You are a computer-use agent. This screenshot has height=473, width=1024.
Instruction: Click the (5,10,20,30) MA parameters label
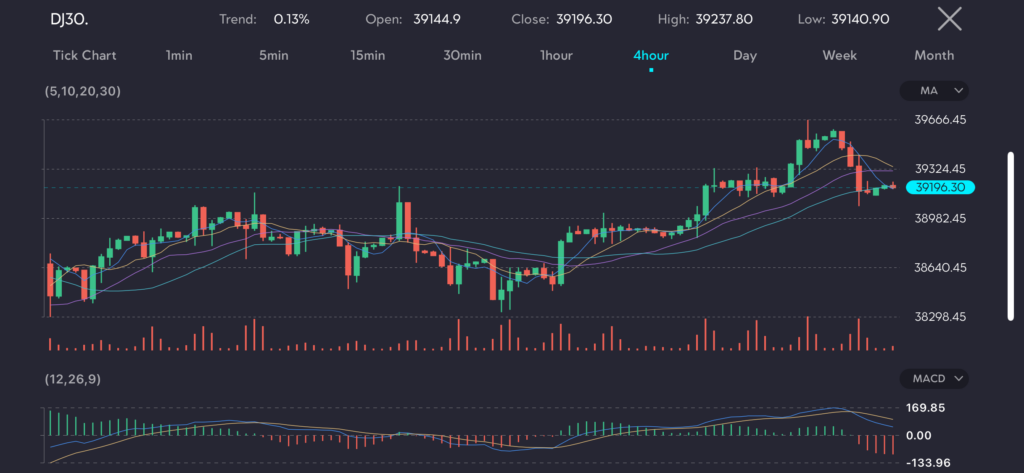[x=81, y=91]
